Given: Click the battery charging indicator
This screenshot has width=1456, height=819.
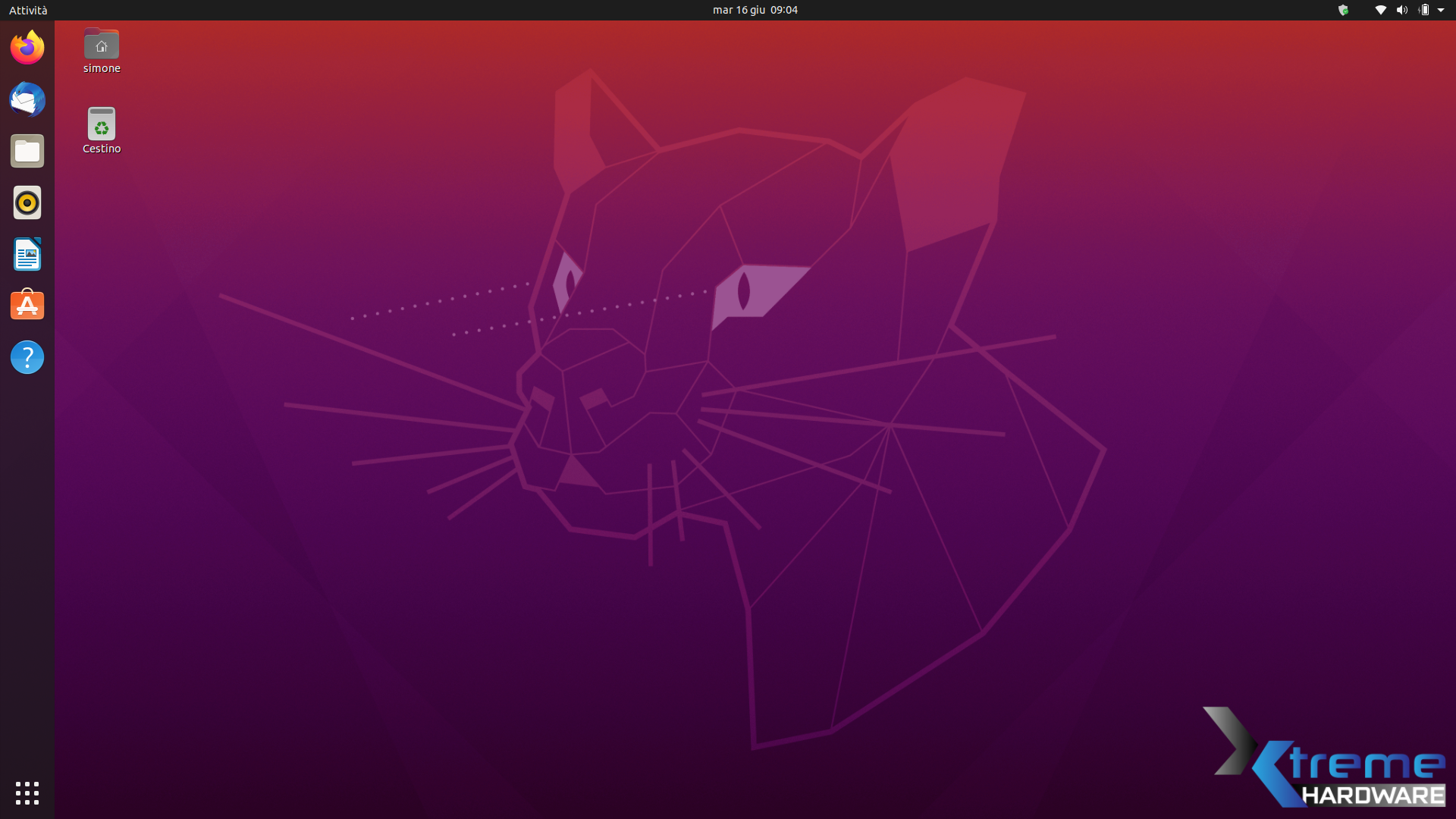Looking at the screenshot, I should [1423, 10].
